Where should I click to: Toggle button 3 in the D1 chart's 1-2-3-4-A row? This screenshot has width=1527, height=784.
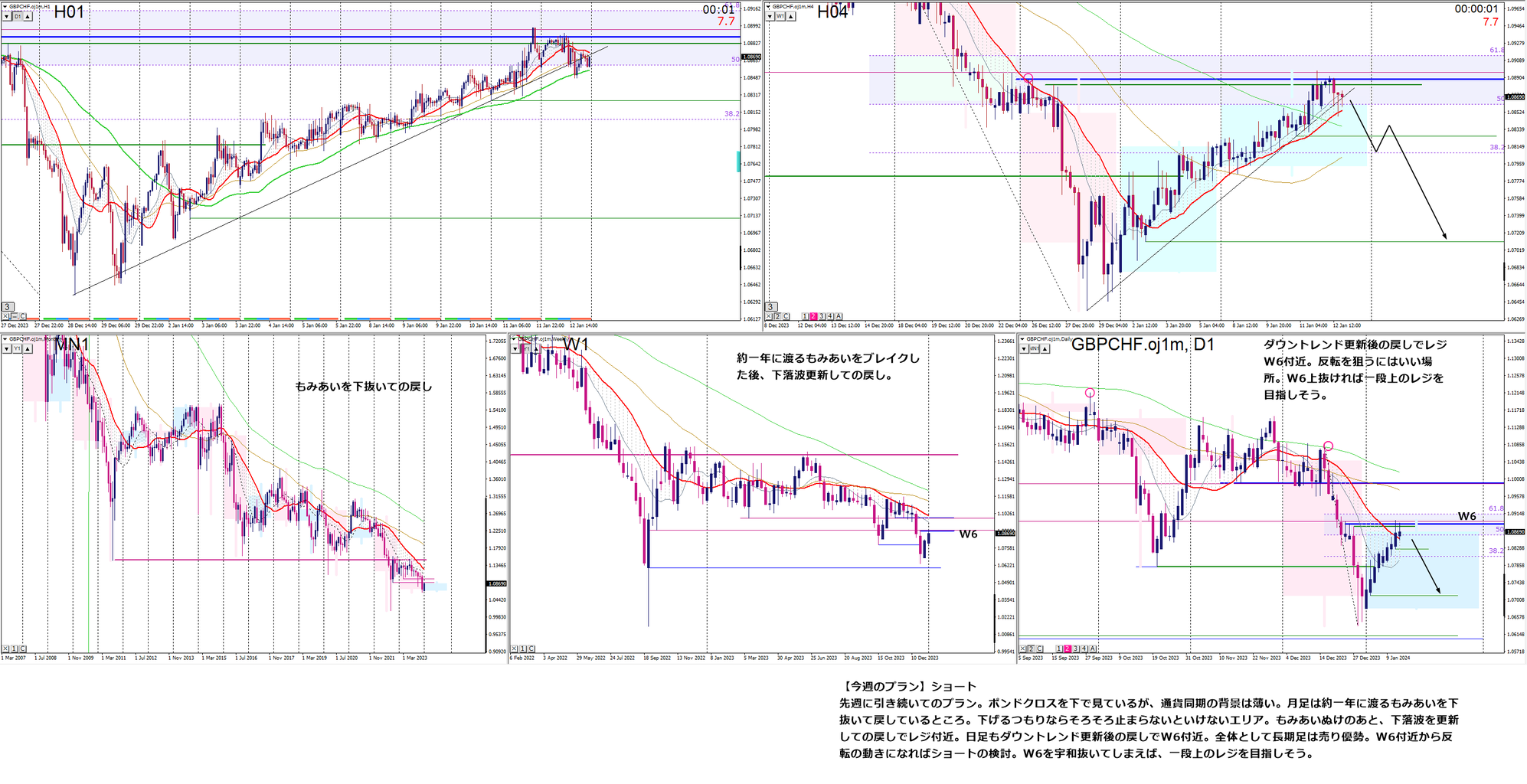pos(1076,648)
